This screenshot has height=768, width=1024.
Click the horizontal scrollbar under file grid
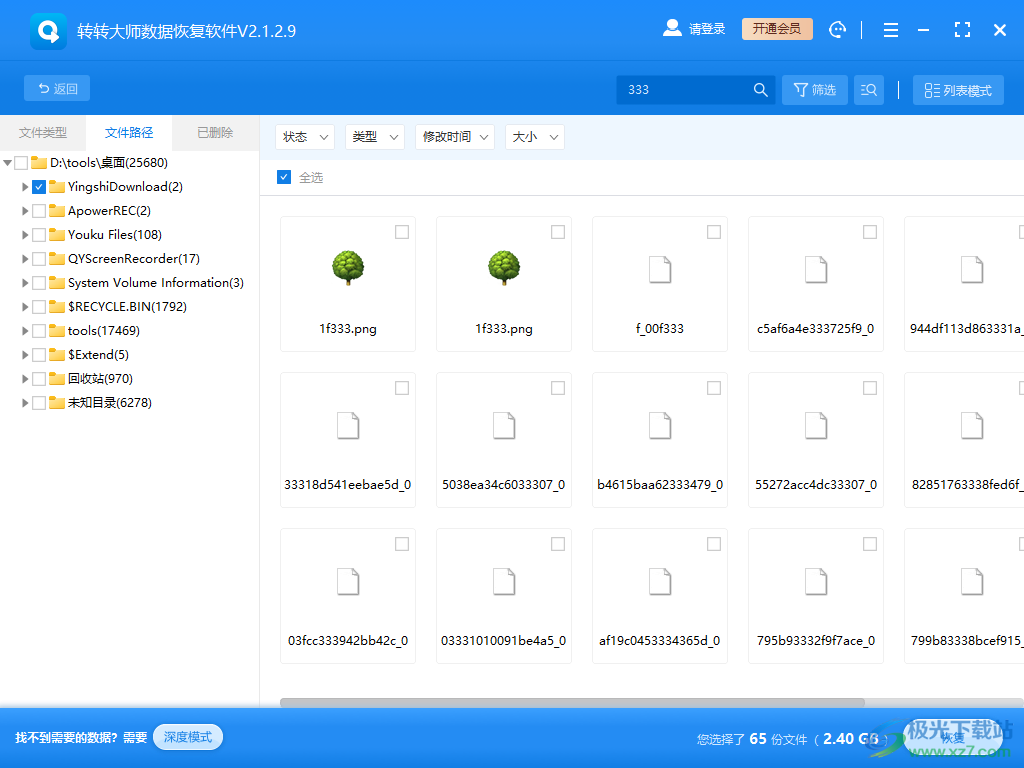(x=572, y=703)
